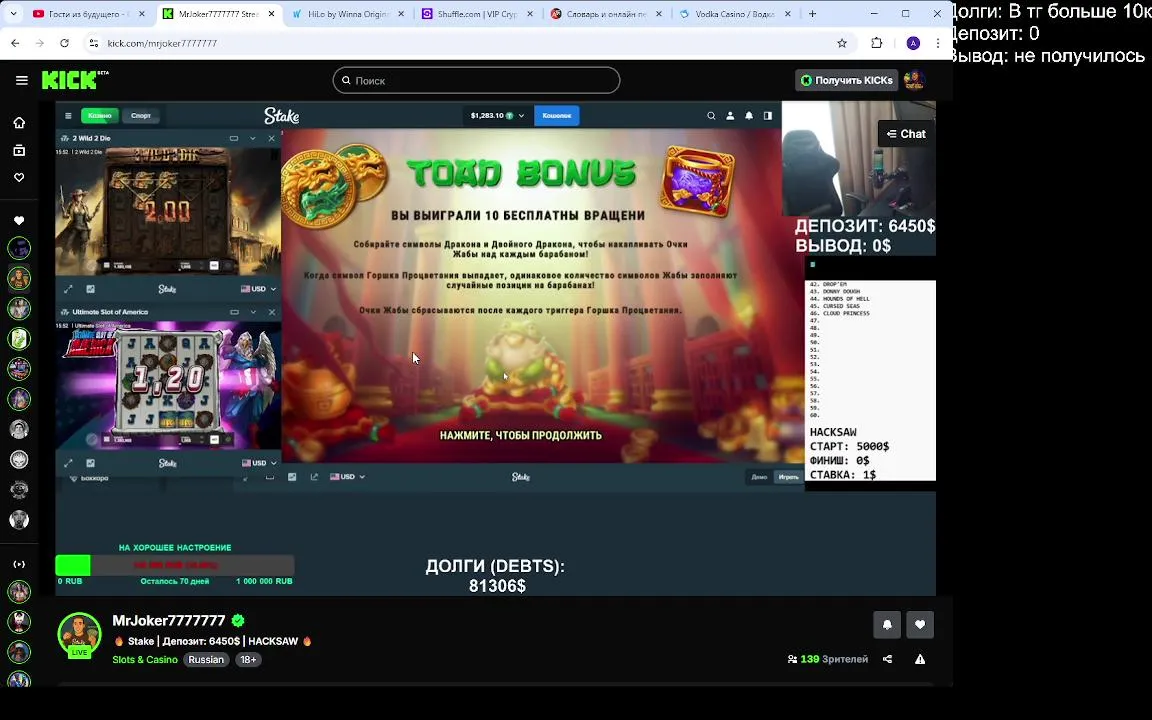
Task: Open Chrome tab search dropdown arrow
Action: 13,13
